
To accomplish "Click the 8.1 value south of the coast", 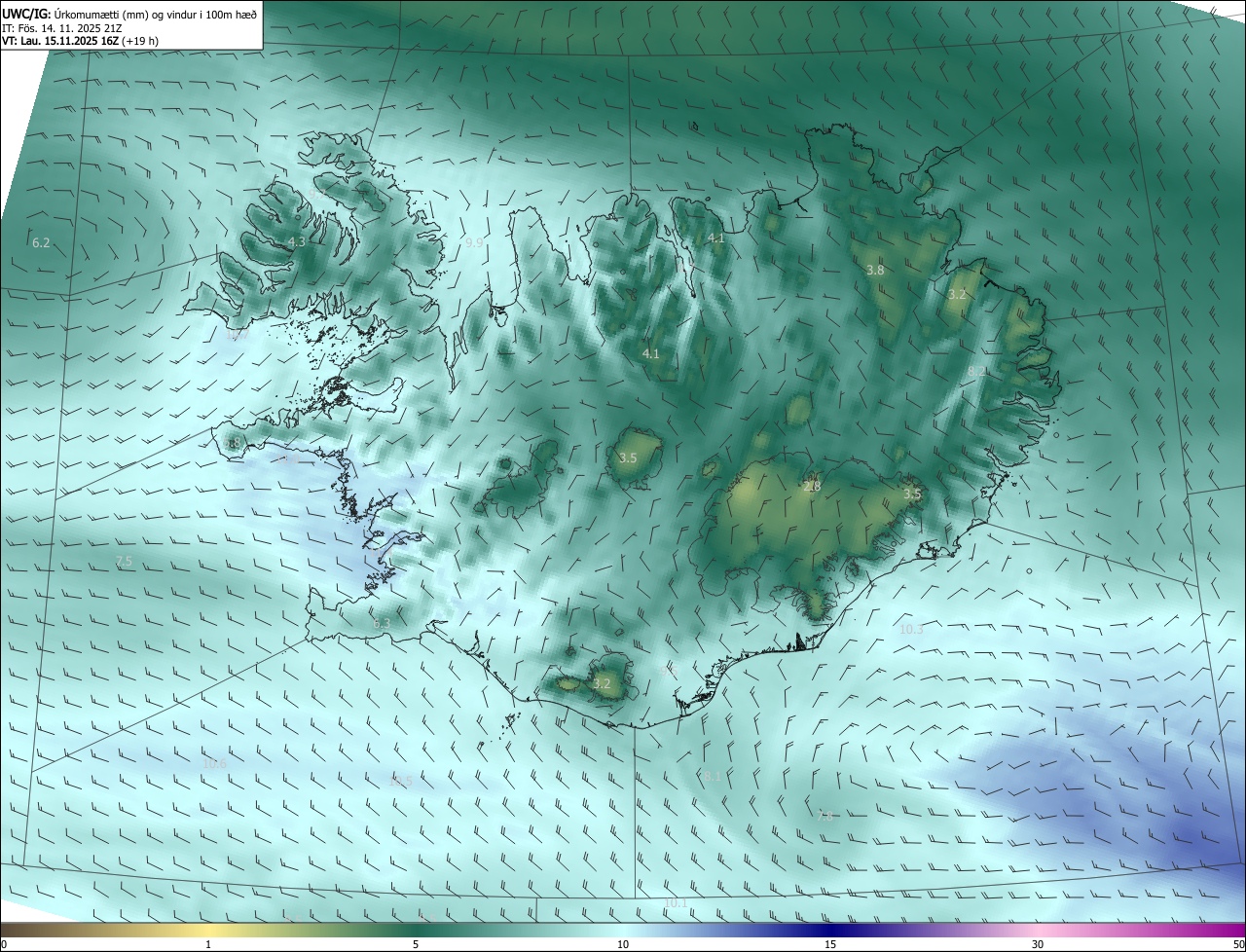I will [713, 777].
